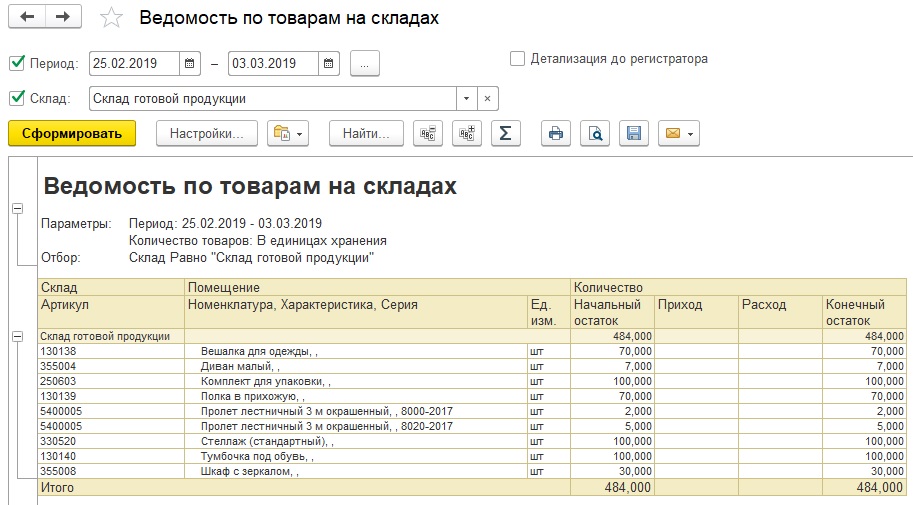This screenshot has height=505, width=913.
Task: Select the Диван малый row
Action: tap(472, 366)
